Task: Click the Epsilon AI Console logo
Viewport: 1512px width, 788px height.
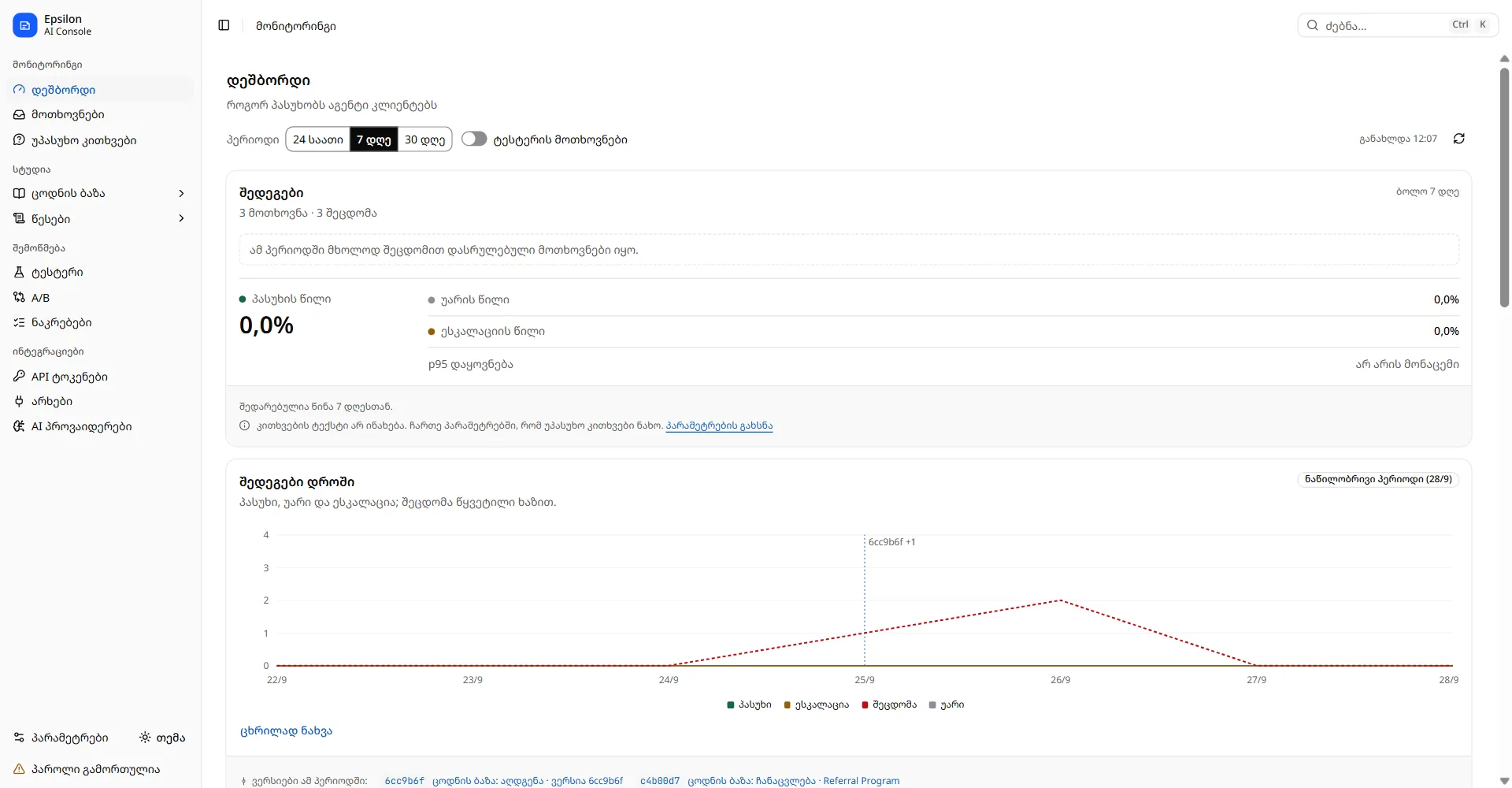Action: point(25,25)
